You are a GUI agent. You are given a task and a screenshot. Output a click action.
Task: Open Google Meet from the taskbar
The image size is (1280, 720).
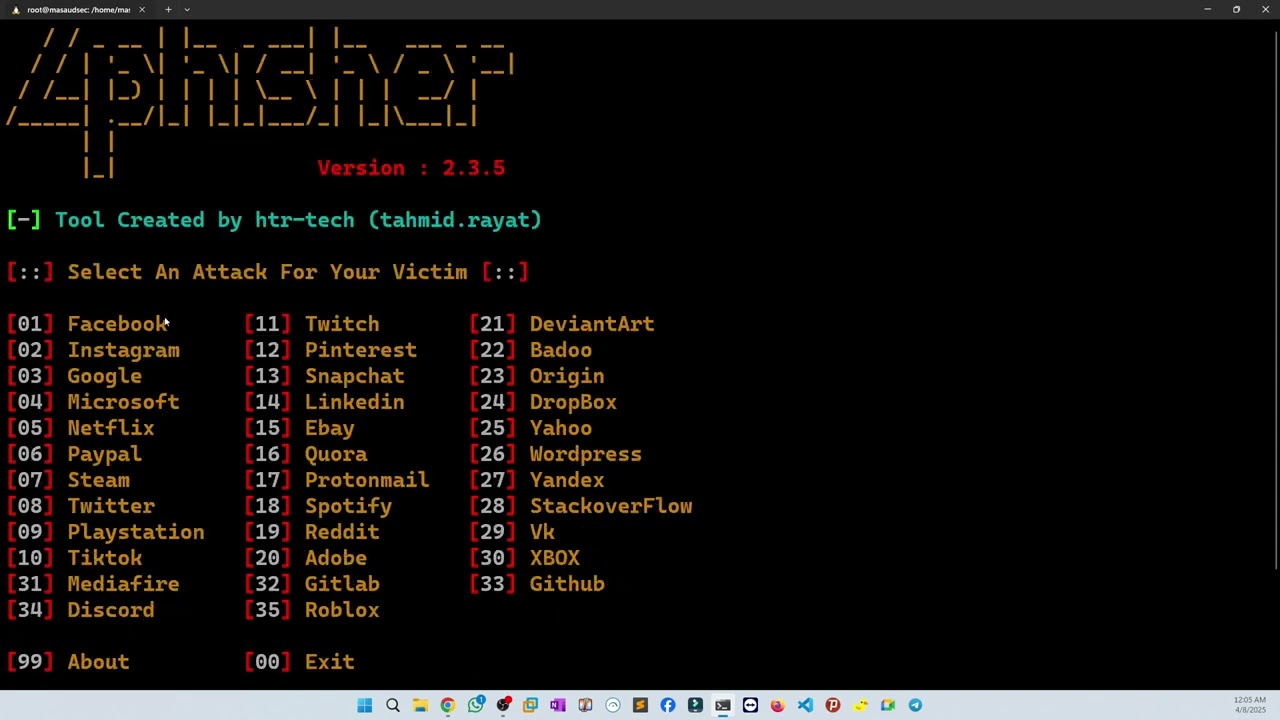pyautogui.click(x=888, y=705)
